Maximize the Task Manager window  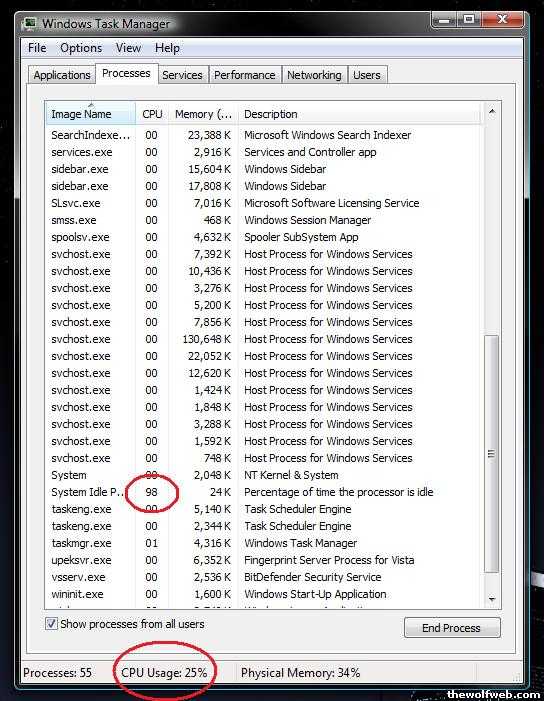click(468, 20)
